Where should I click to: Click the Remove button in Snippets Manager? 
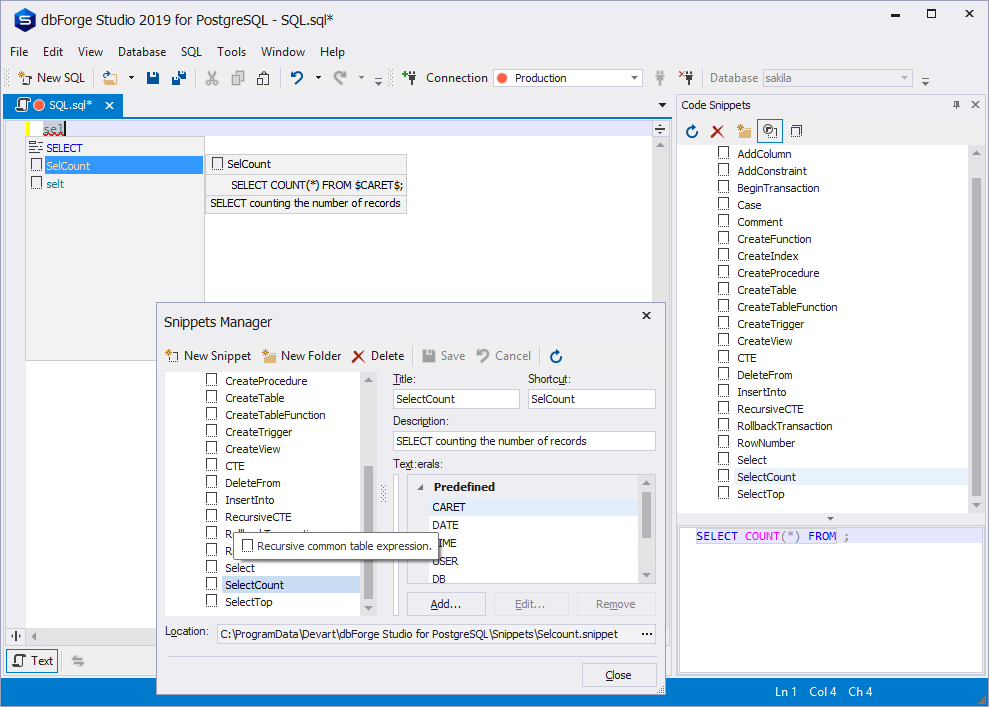(x=616, y=604)
